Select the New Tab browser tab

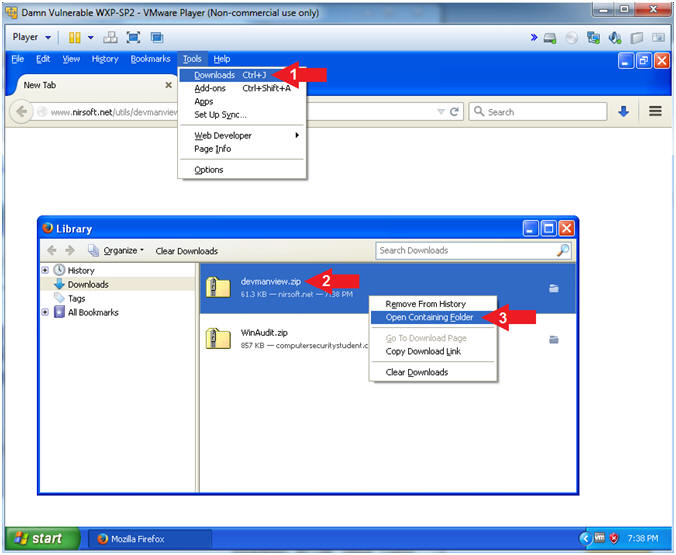94,85
